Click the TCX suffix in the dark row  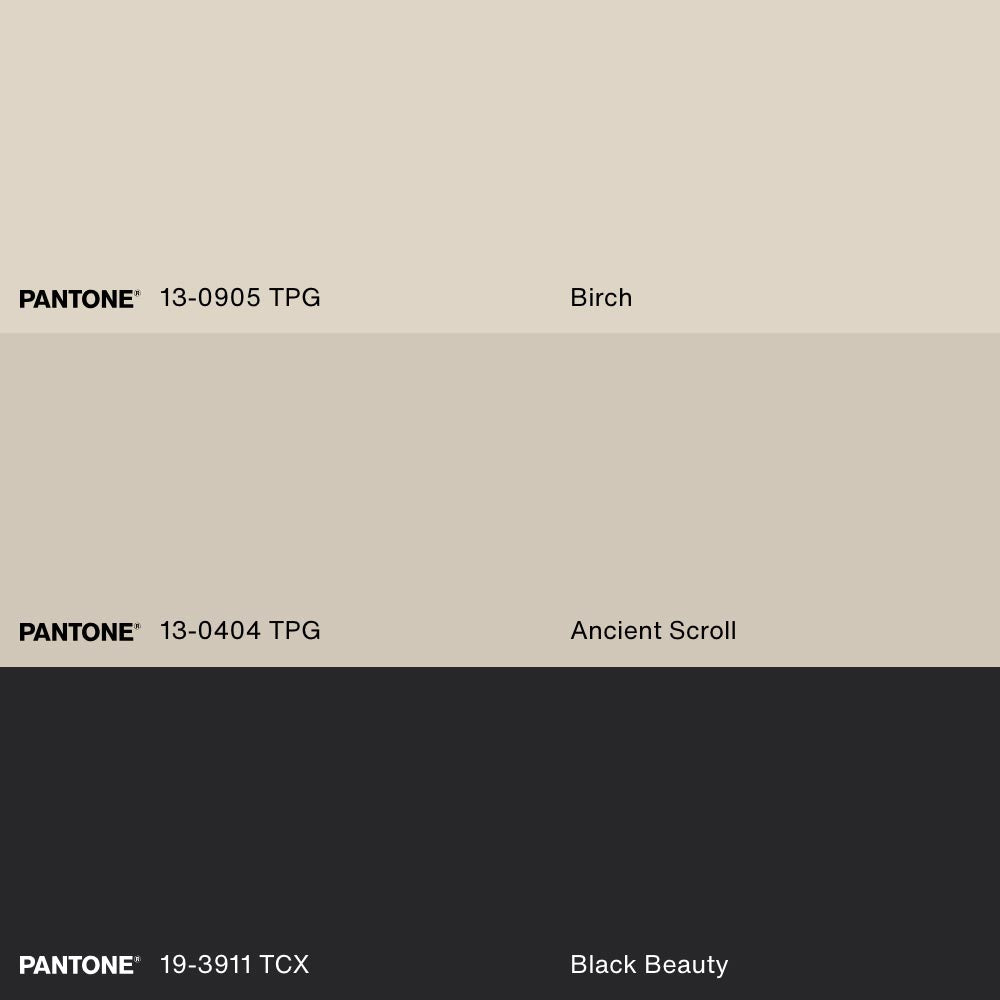click(284, 965)
